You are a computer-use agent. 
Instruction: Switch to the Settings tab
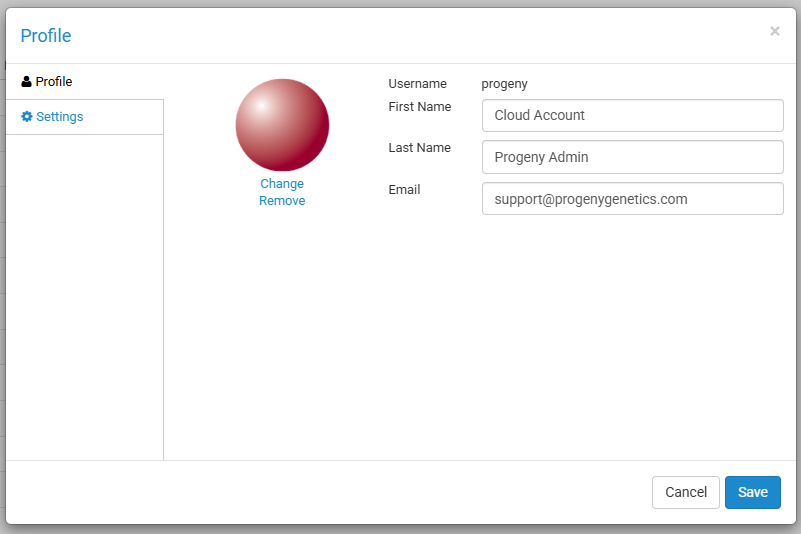[x=59, y=117]
